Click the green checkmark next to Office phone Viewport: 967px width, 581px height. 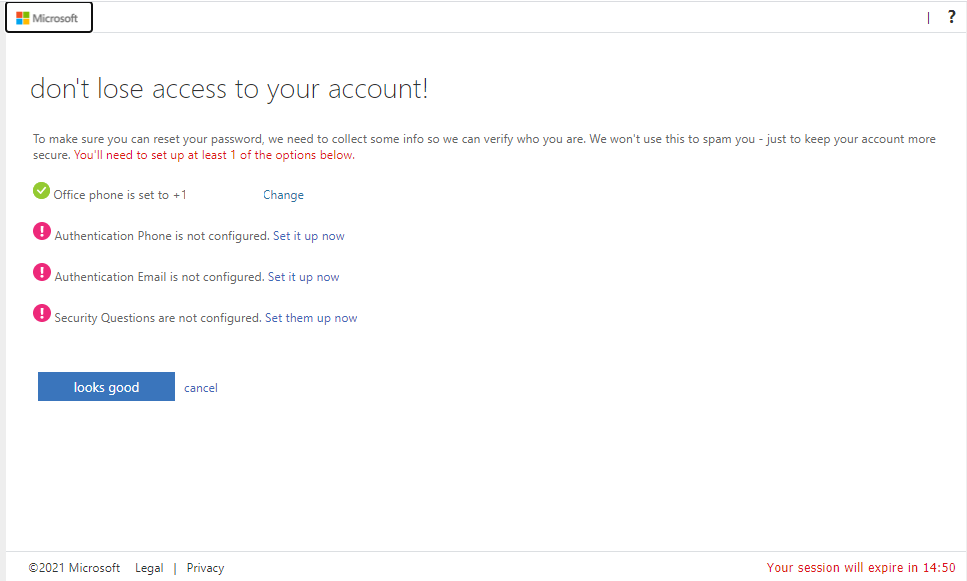coord(41,191)
